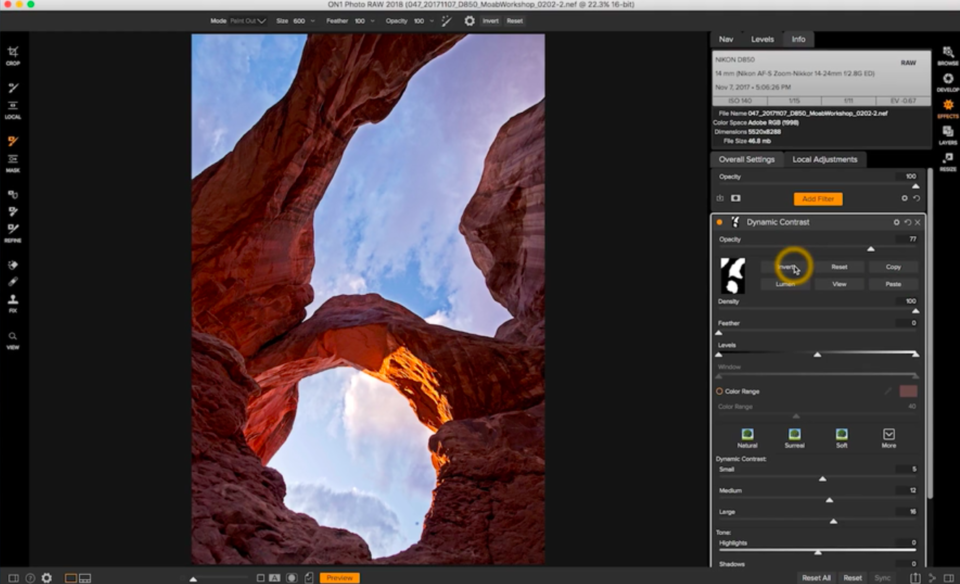The height and width of the screenshot is (584, 960).
Task: Click the Overall Settings reset arrow
Action: tap(917, 198)
